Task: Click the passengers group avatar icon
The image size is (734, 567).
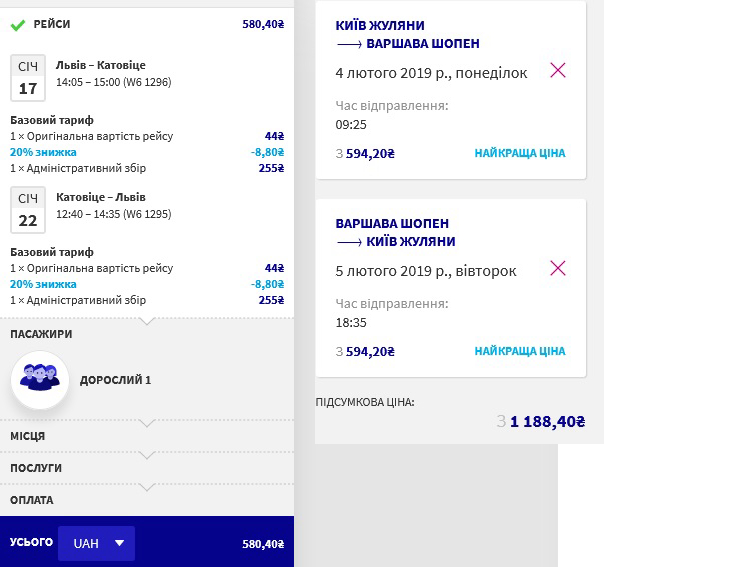Action: (x=40, y=380)
